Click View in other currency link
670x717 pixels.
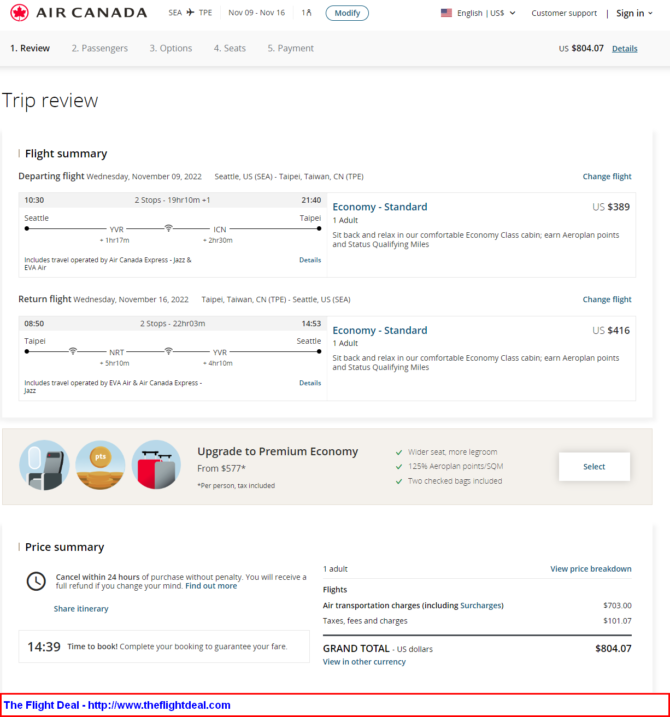pos(364,662)
